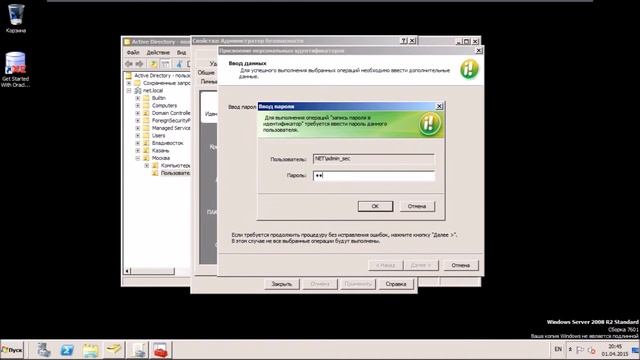Expand the ForeignSecurityPrincipals node
Viewport: 640px width, 360px height.
(x=138, y=120)
